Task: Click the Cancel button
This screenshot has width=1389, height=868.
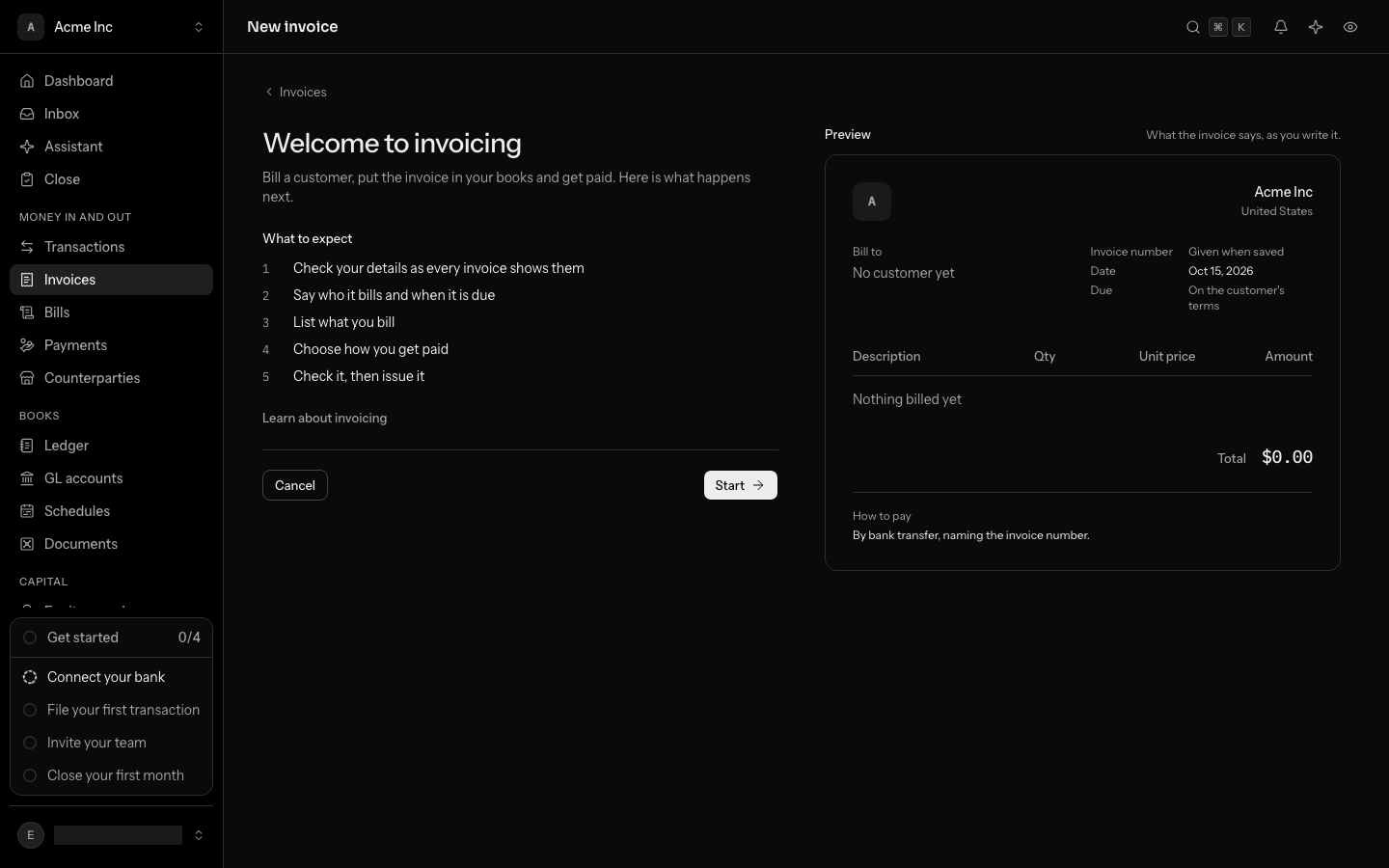Action: [295, 485]
